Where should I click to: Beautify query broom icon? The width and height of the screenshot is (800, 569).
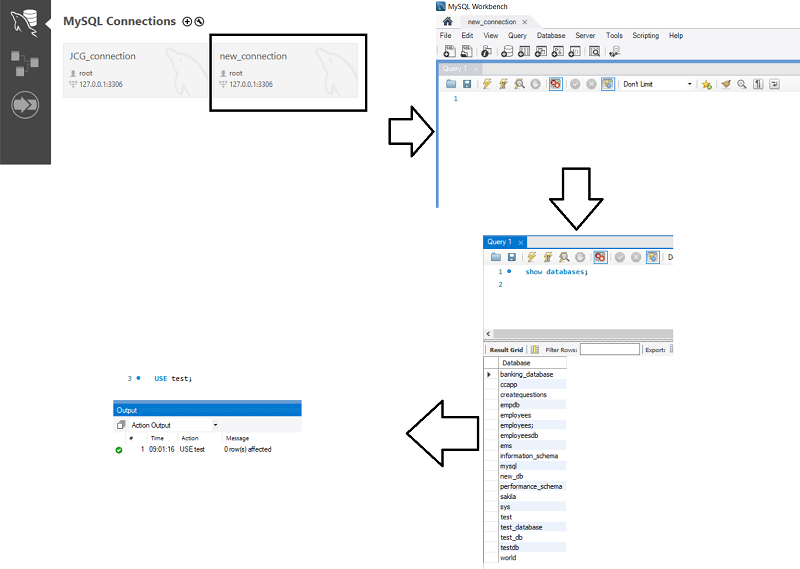[x=726, y=84]
